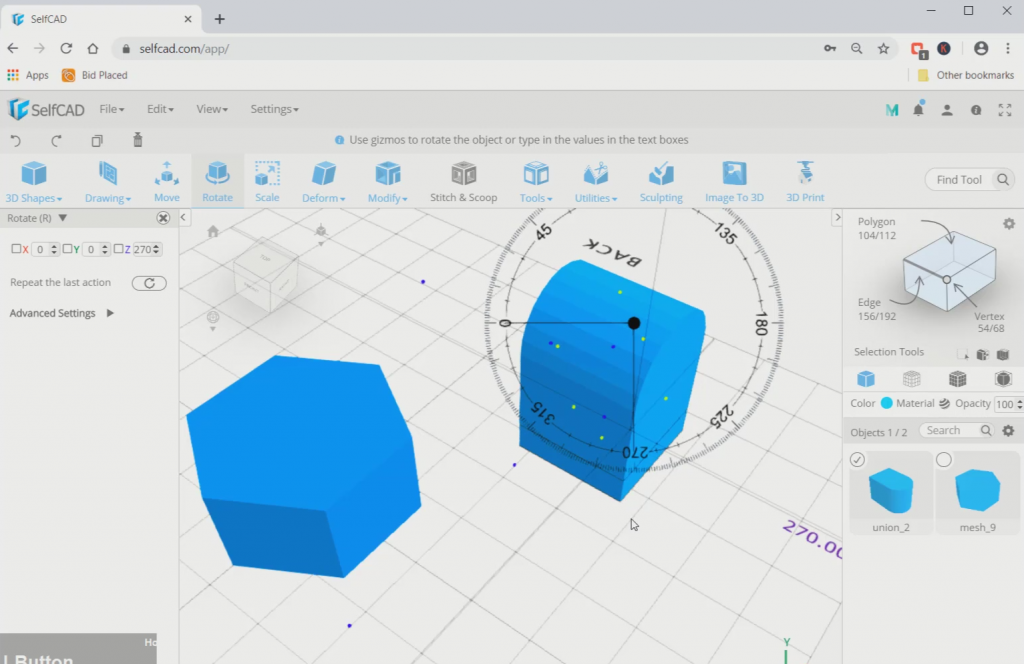Click the 3D Print icon
This screenshot has width=1024, height=664.
pos(804,178)
